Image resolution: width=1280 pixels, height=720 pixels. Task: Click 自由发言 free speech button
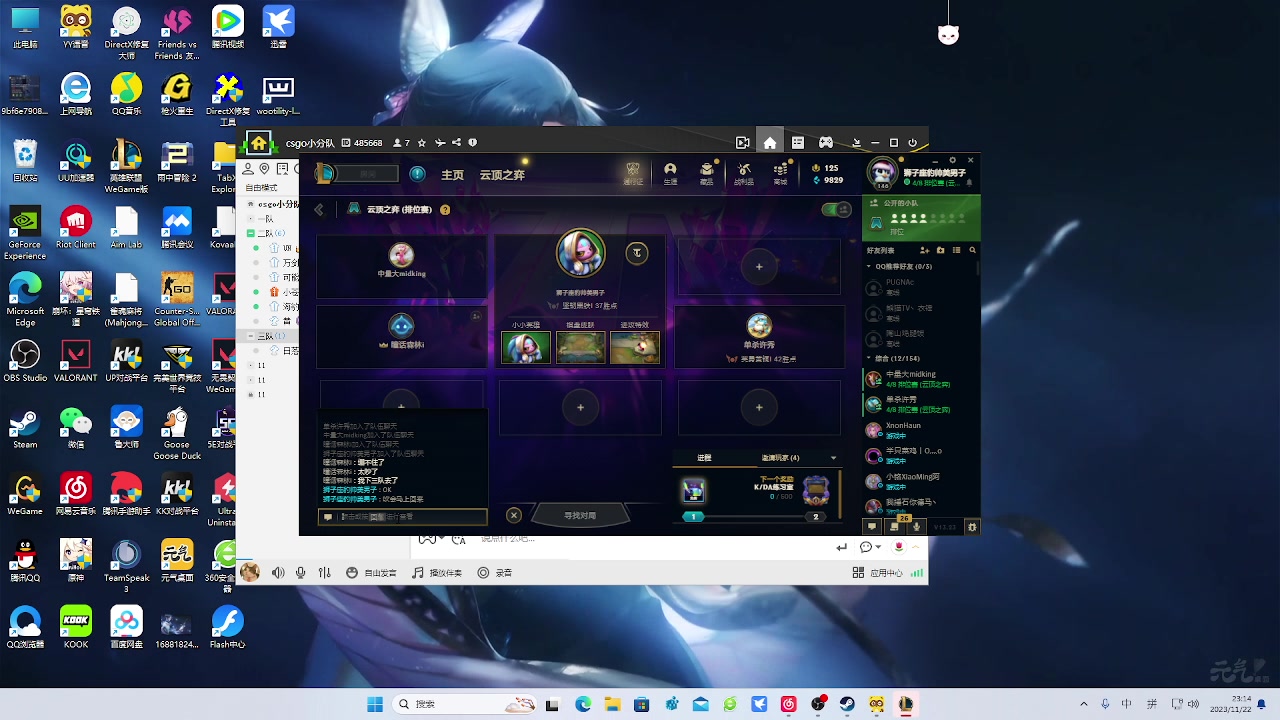(x=372, y=573)
